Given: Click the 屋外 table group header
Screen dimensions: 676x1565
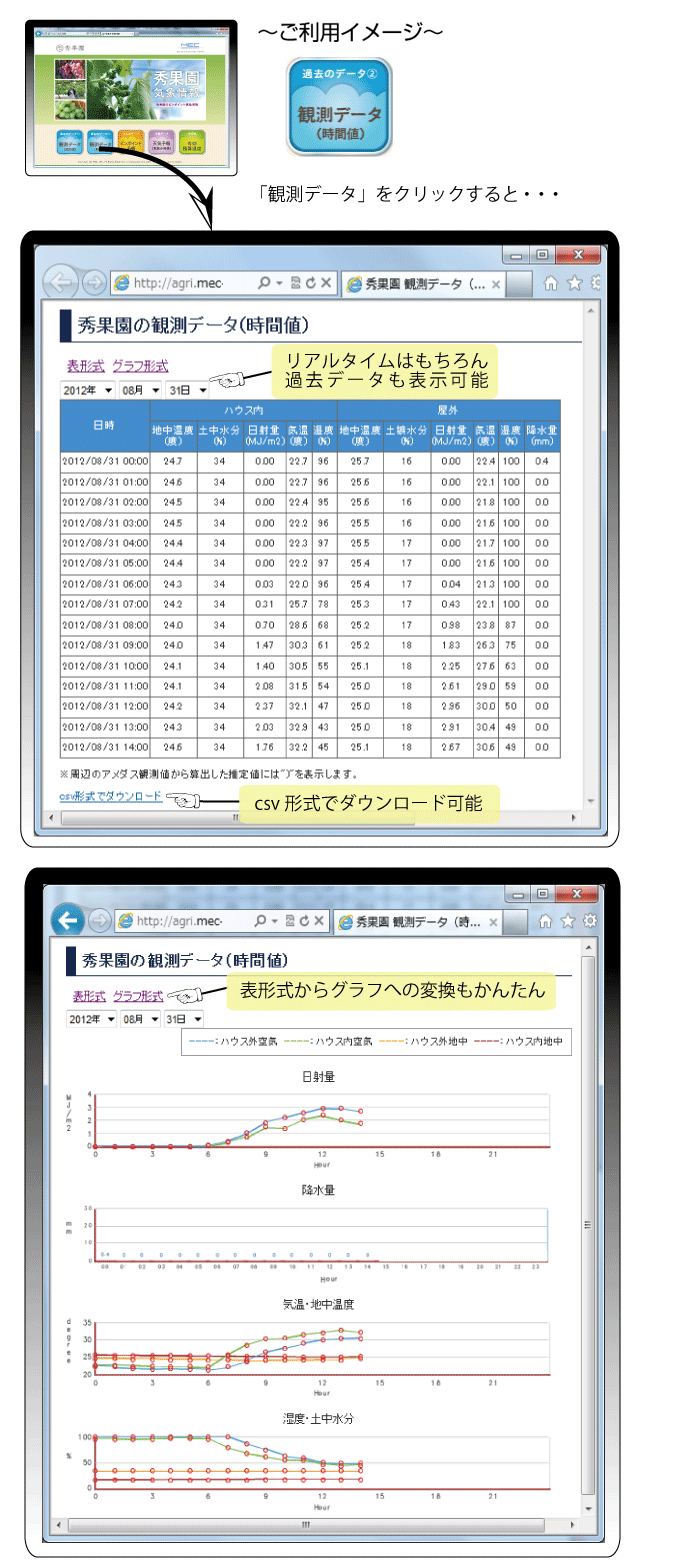Looking at the screenshot, I should coord(448,410).
